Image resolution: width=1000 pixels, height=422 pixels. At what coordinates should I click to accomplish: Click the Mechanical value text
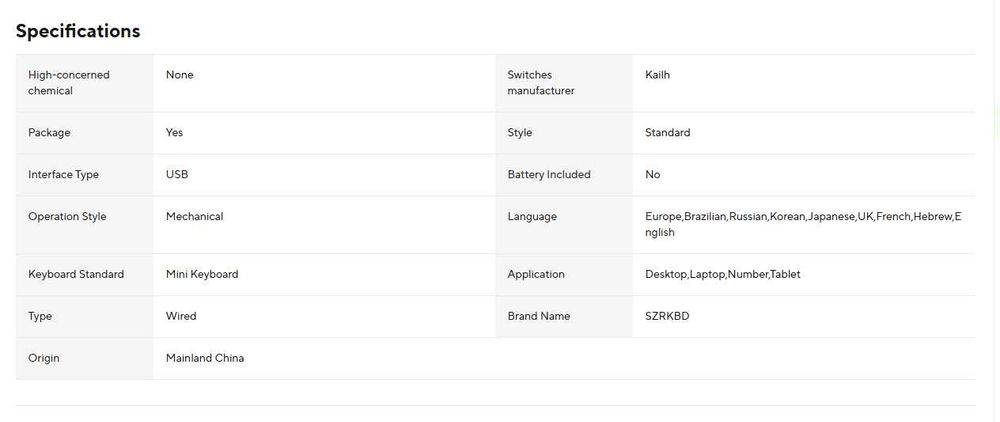[x=194, y=217]
